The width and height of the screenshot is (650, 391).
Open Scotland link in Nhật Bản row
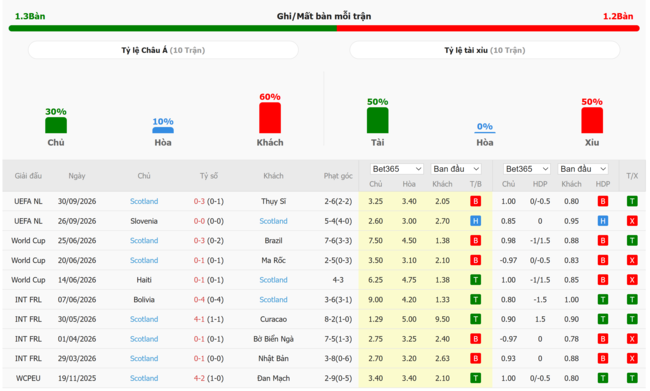144,358
